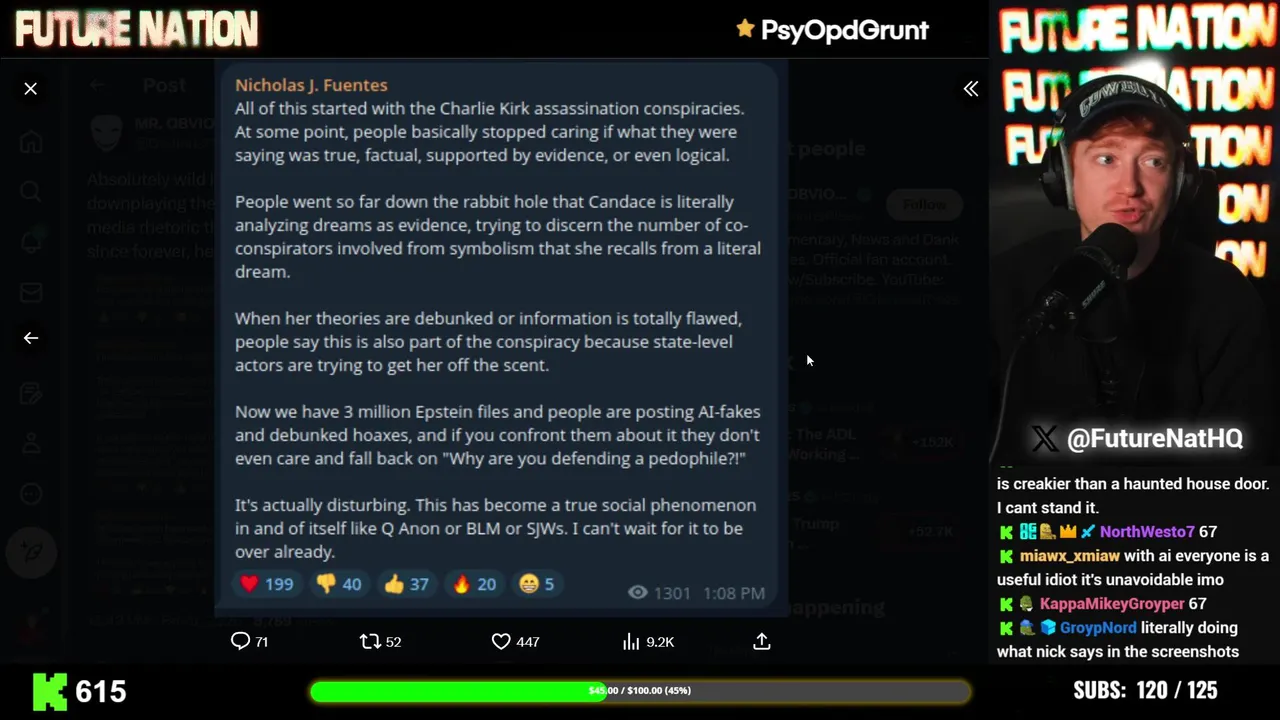Open the share upload icon
Screen dimensions: 1280x720
762,641
